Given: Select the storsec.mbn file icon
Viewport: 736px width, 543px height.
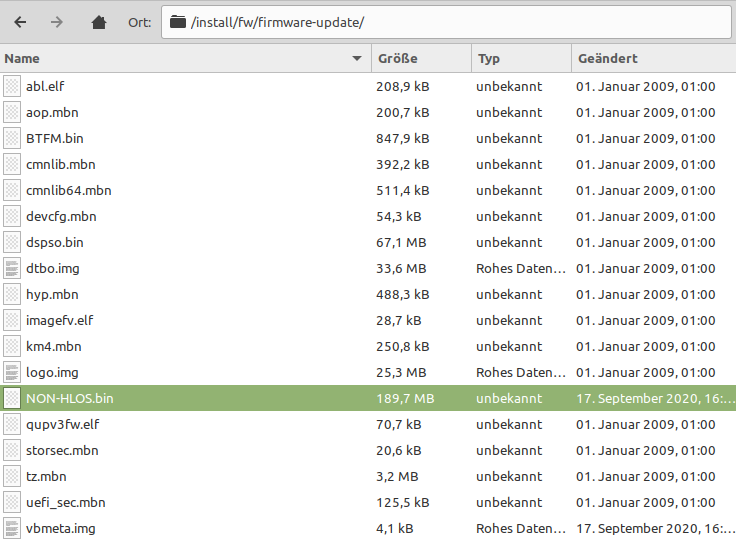Looking at the screenshot, I should coord(12,451).
